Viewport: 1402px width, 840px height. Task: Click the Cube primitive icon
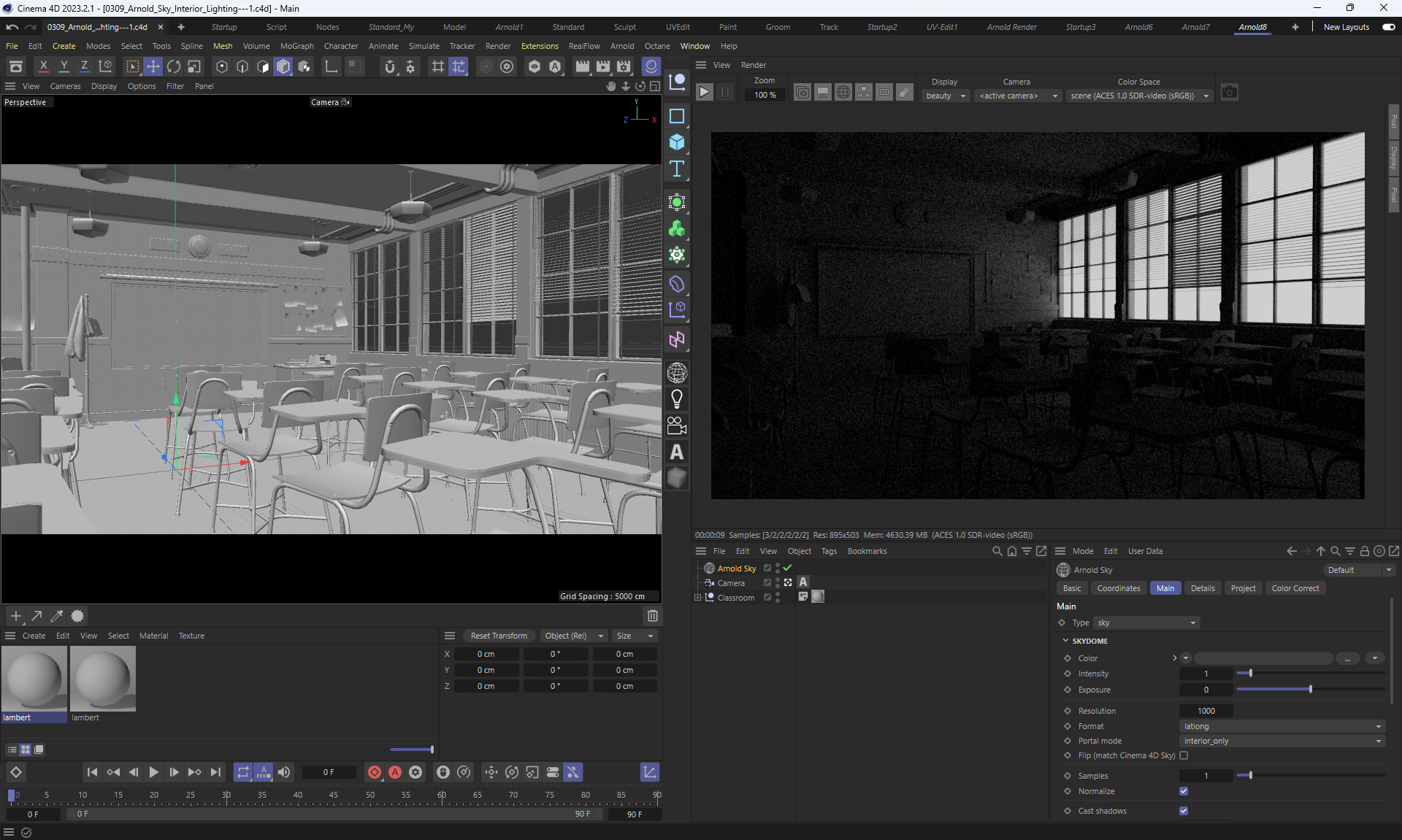click(677, 142)
